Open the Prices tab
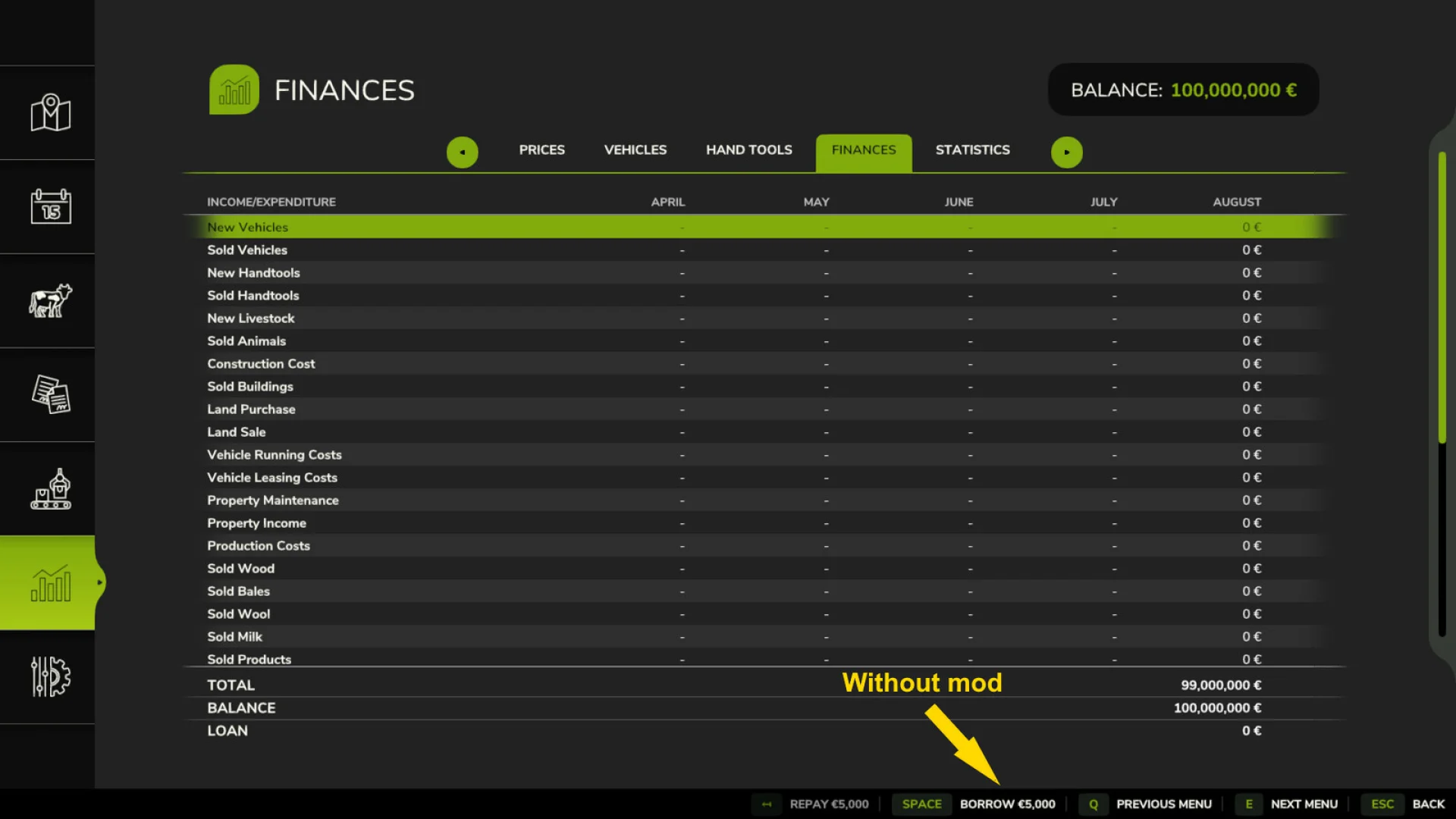 click(x=541, y=150)
